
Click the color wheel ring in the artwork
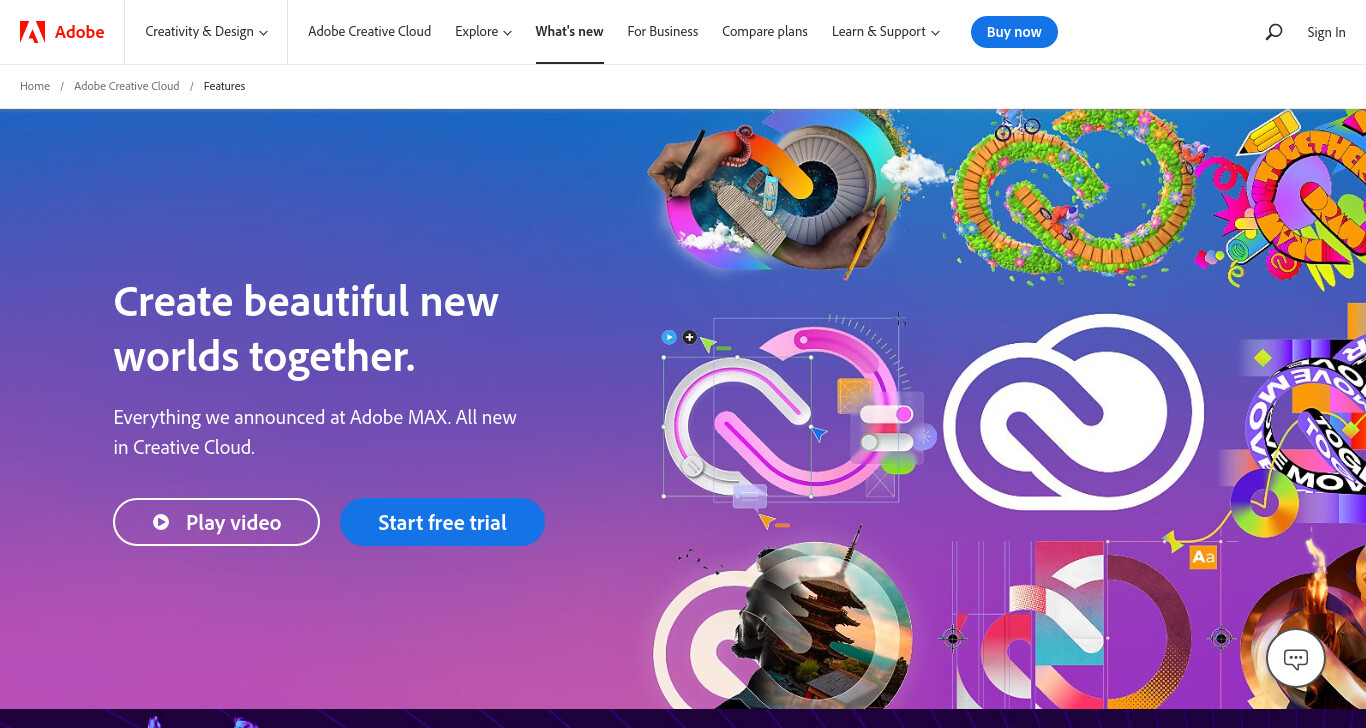tap(1265, 503)
